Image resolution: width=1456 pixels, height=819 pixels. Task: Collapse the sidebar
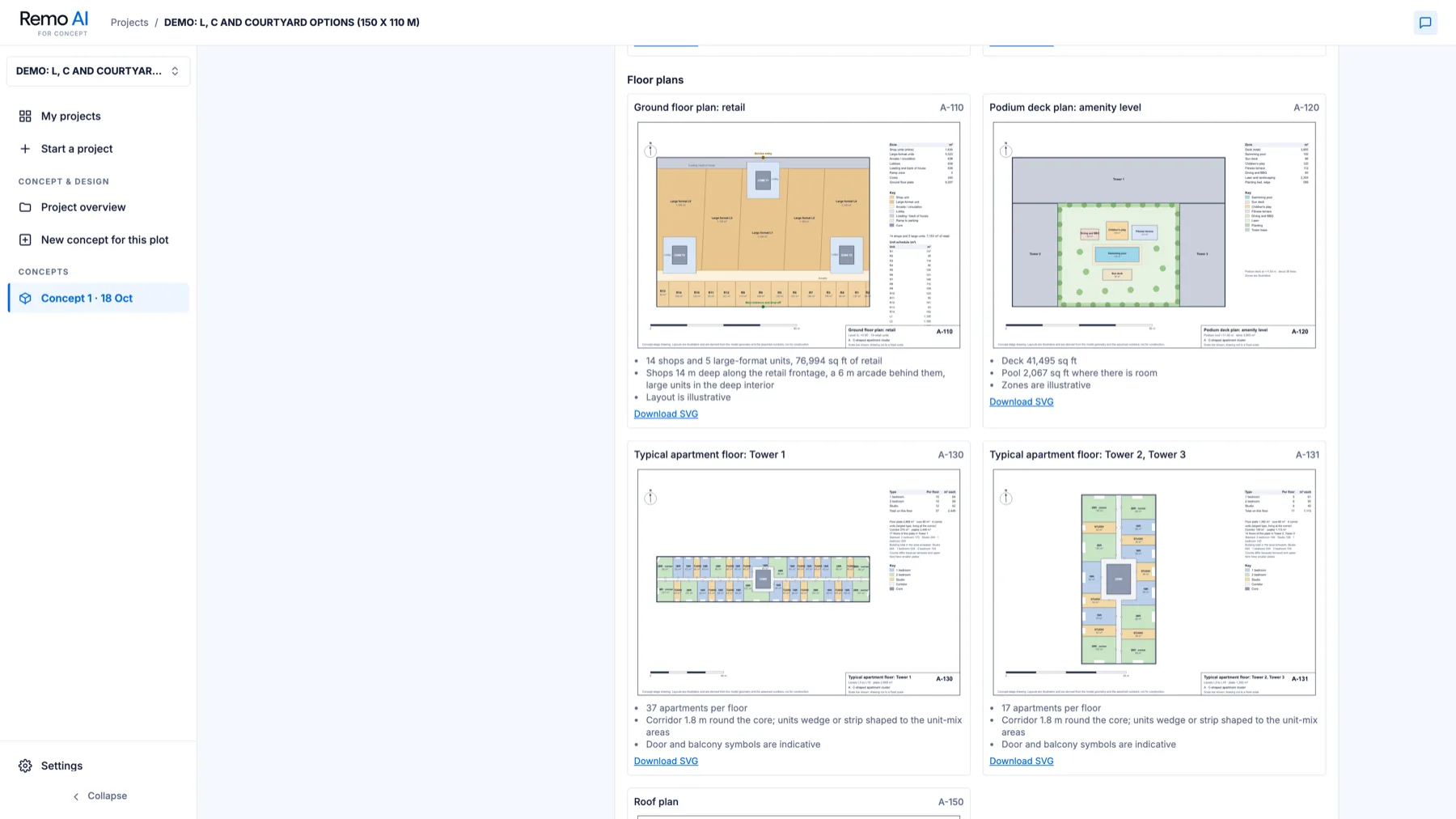[99, 796]
